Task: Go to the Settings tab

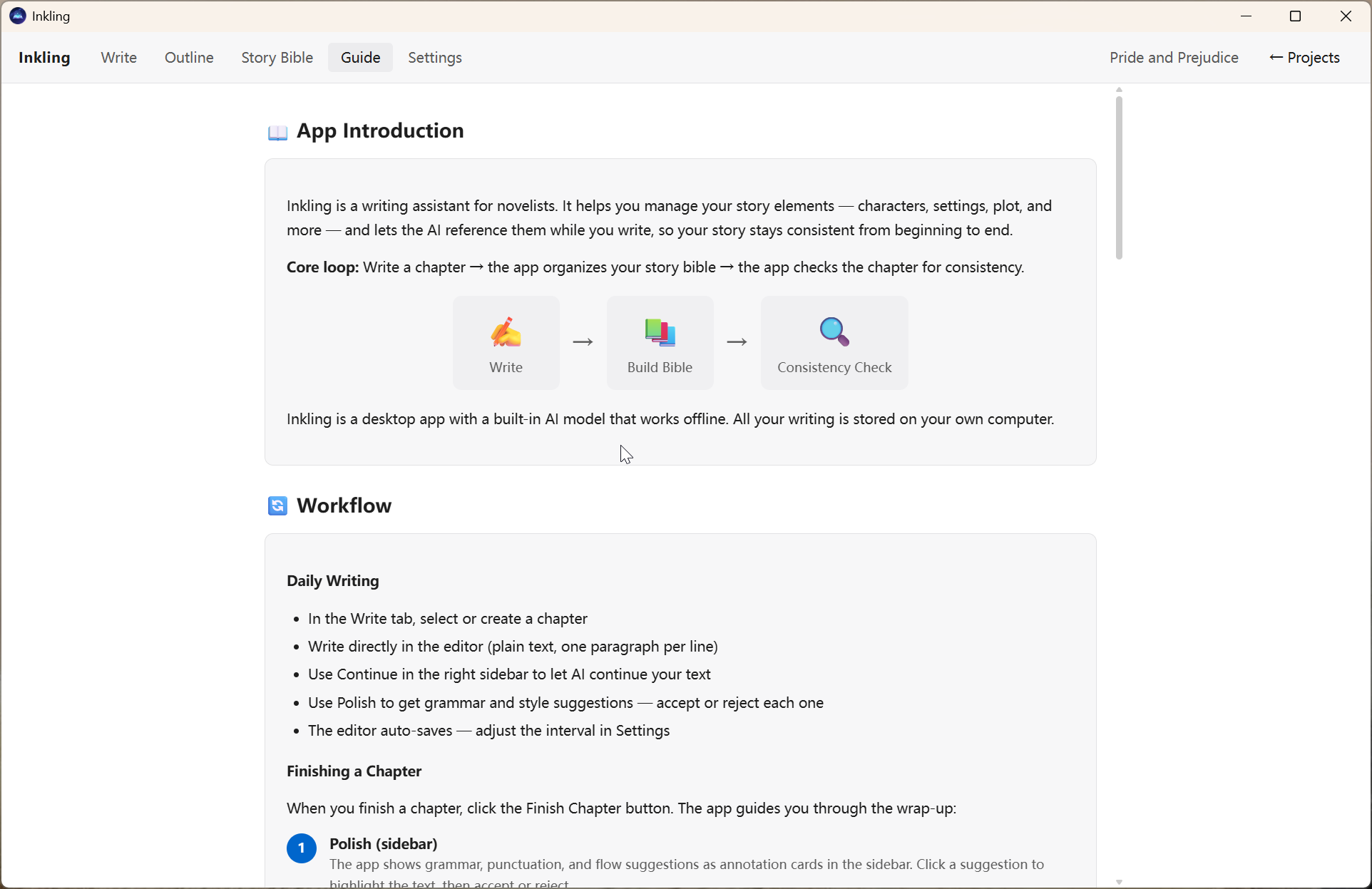Action: 435,58
